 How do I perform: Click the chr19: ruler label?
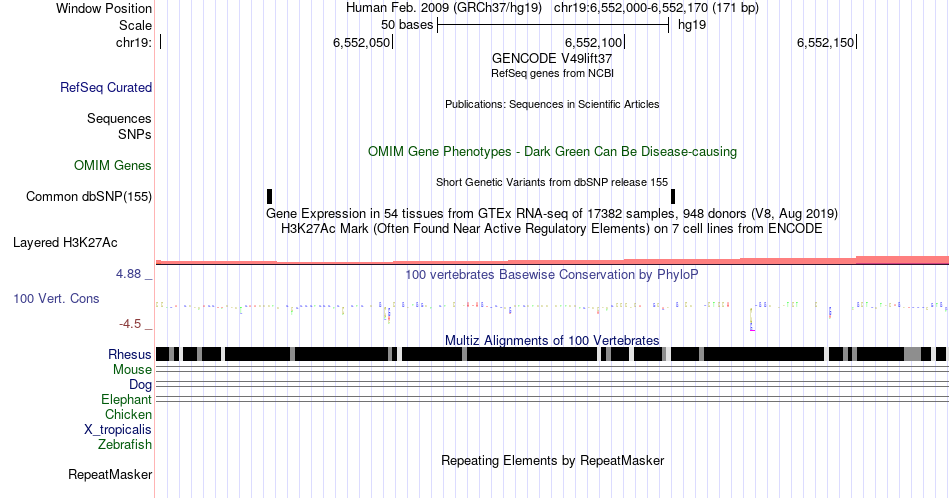point(134,42)
